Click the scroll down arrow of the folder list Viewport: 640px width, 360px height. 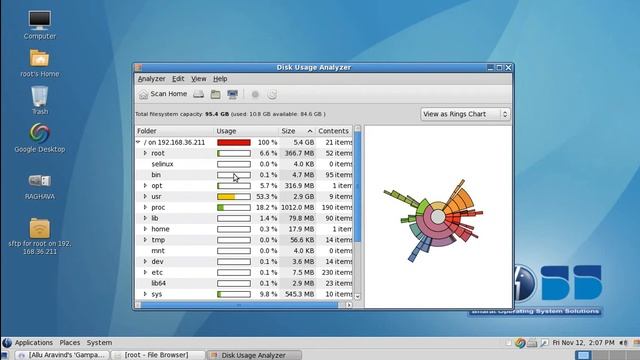click(x=358, y=297)
